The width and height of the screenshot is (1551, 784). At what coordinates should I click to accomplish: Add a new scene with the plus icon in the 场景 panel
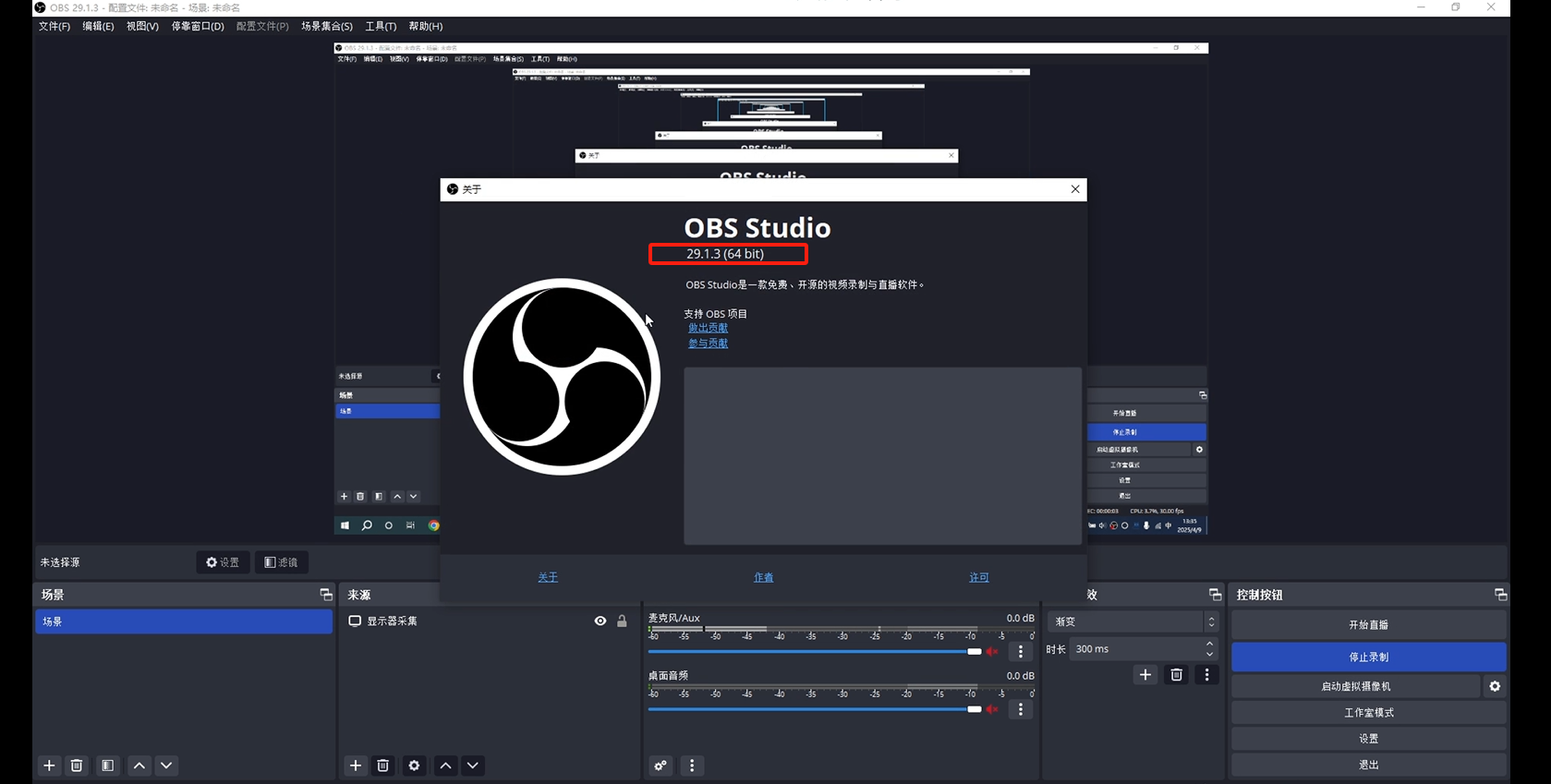50,766
